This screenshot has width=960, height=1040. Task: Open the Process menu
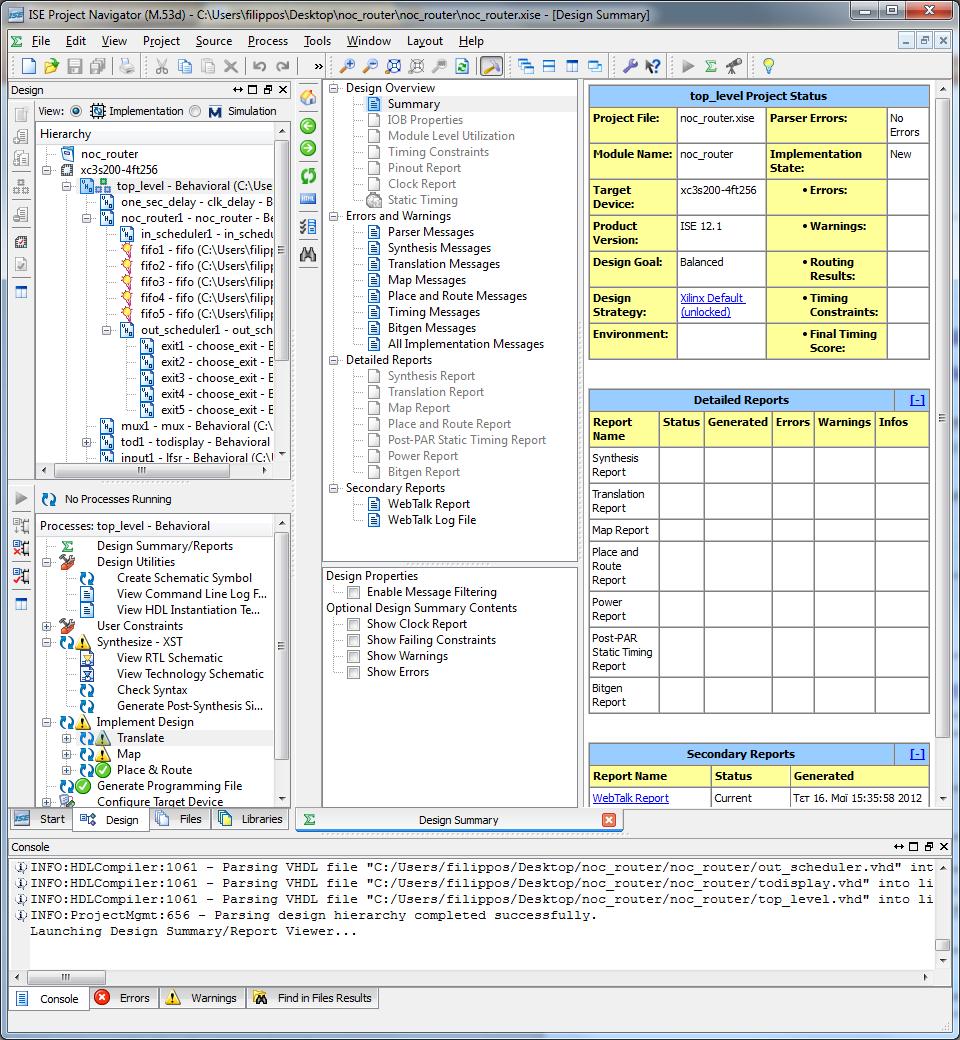point(267,40)
